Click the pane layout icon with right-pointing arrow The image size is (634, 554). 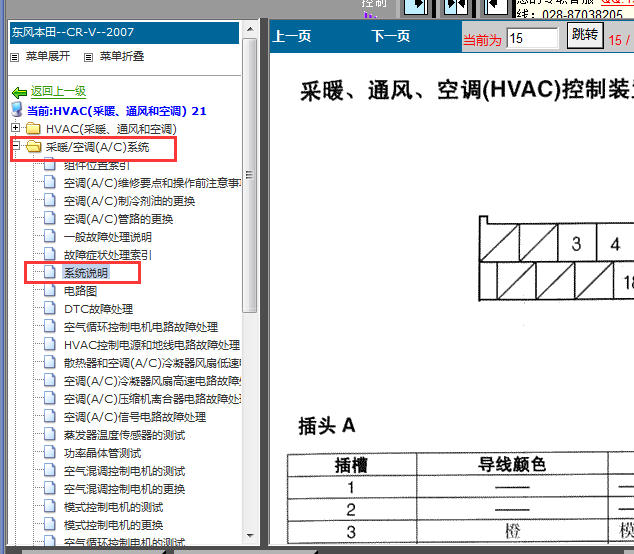[416, 6]
